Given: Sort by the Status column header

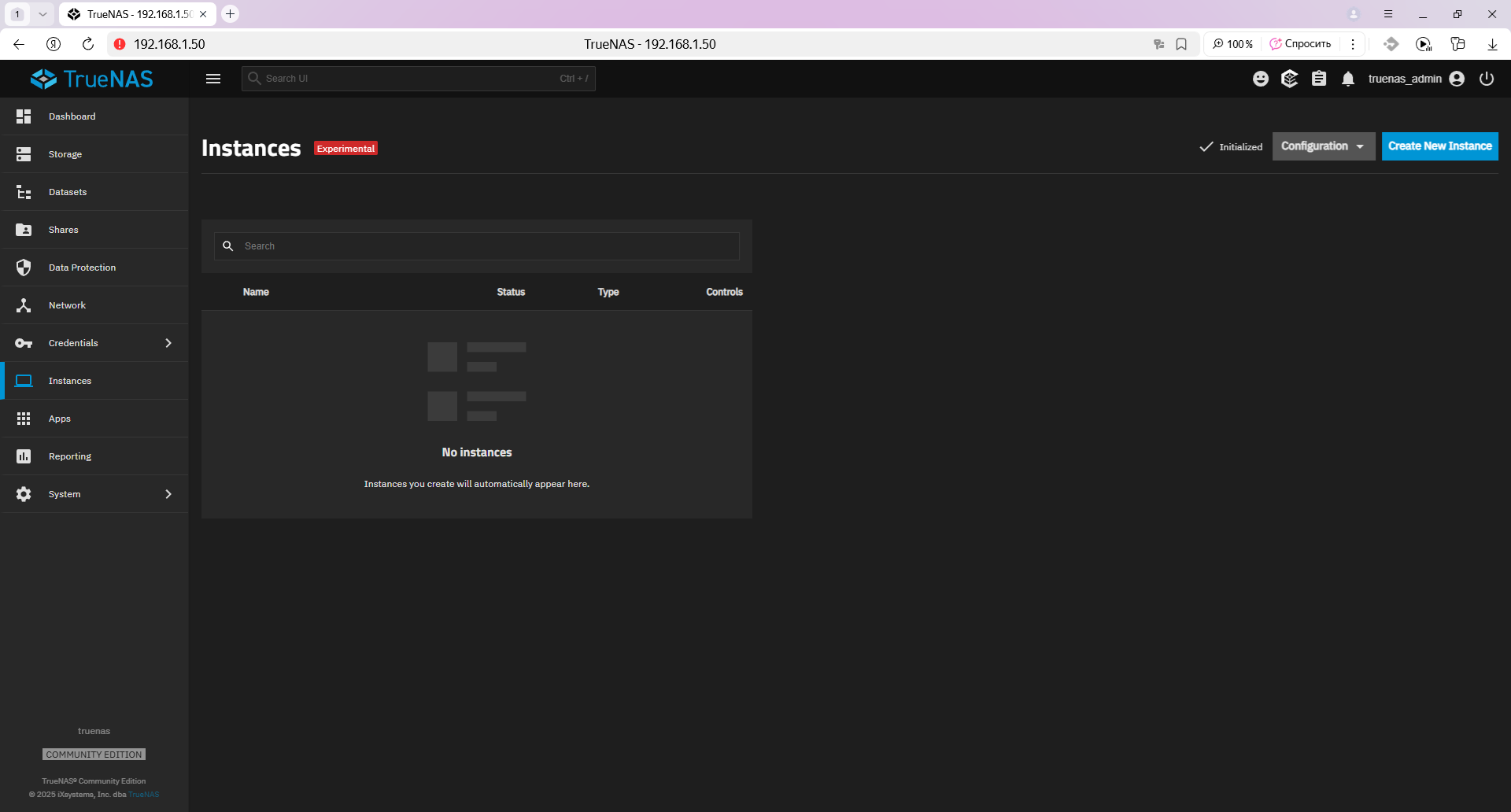Looking at the screenshot, I should coord(511,292).
